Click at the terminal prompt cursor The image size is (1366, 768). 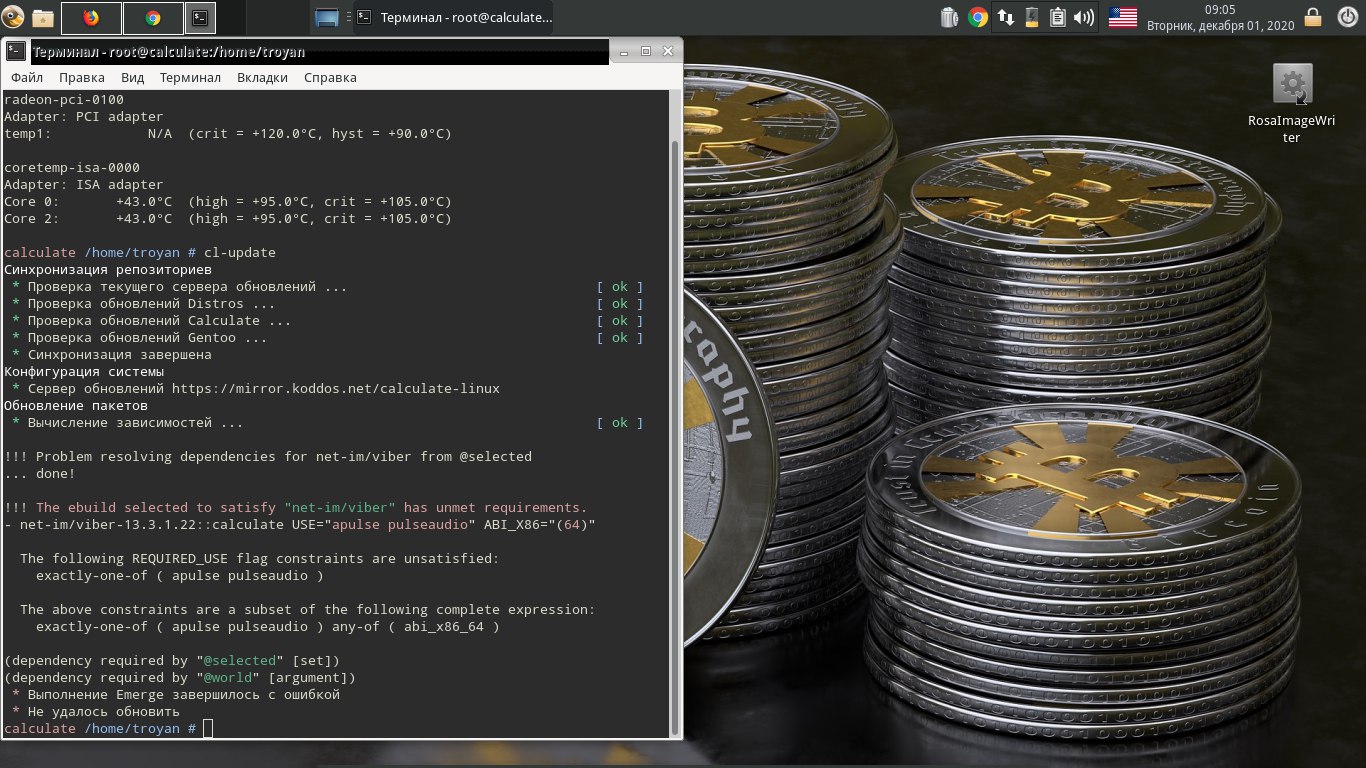[x=208, y=729]
